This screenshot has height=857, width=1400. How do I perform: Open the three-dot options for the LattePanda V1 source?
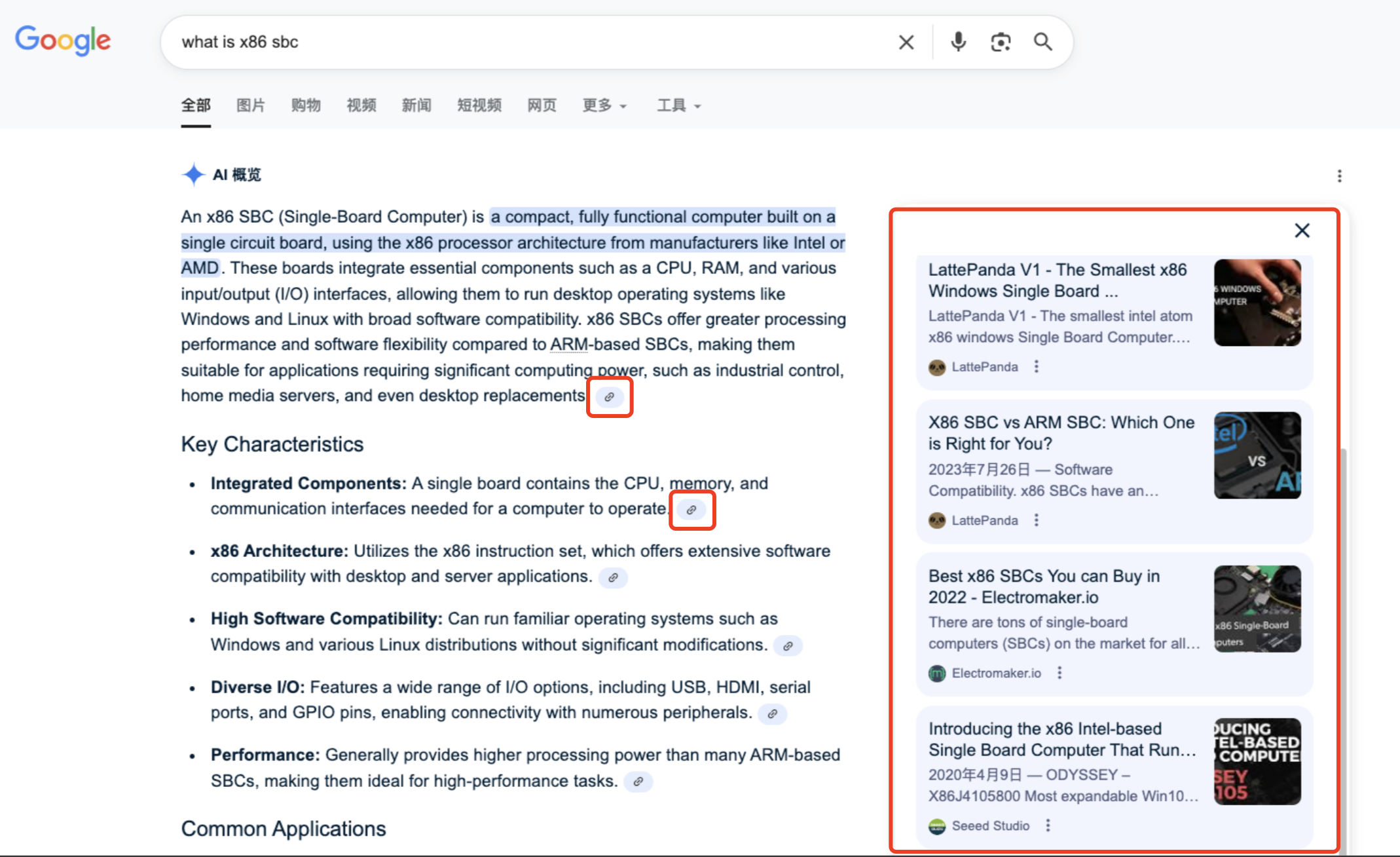point(1037,367)
